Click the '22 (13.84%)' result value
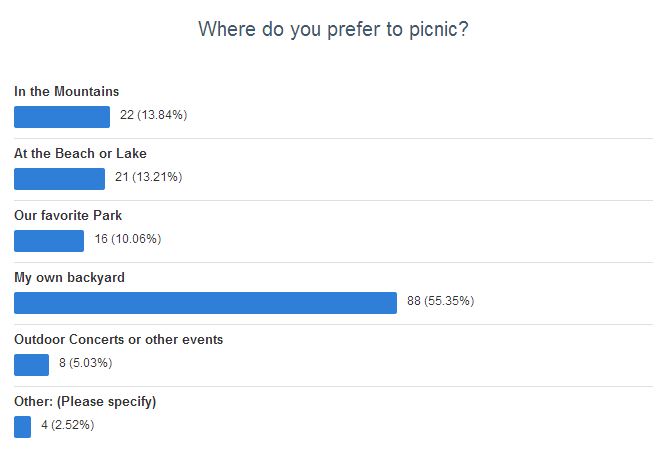The height and width of the screenshot is (458, 663). (x=153, y=115)
